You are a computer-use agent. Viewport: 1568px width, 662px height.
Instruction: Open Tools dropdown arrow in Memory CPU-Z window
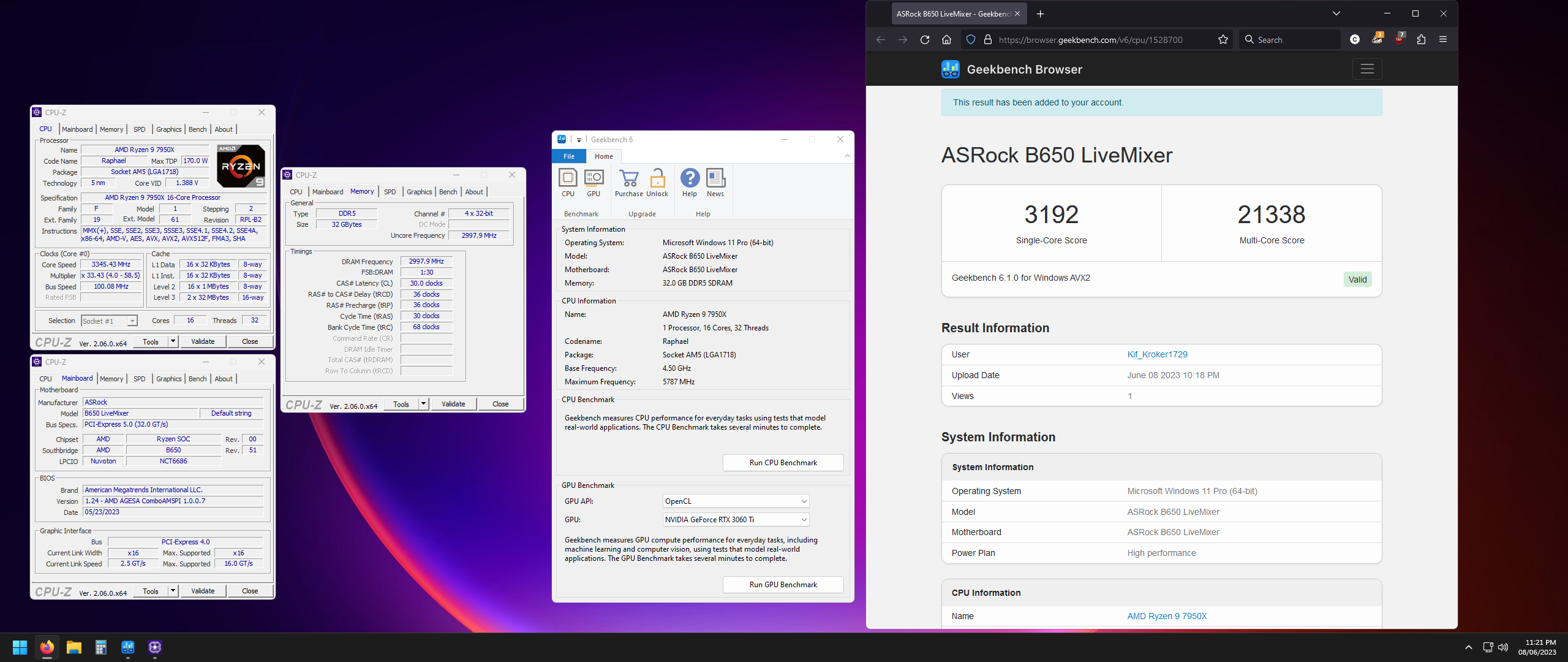coord(423,404)
